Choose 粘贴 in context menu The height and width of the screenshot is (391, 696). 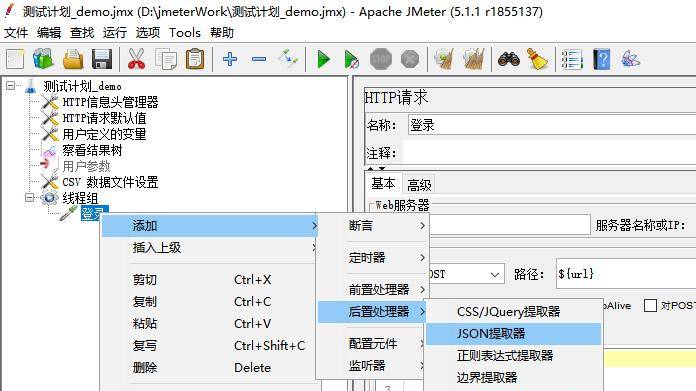210,324
